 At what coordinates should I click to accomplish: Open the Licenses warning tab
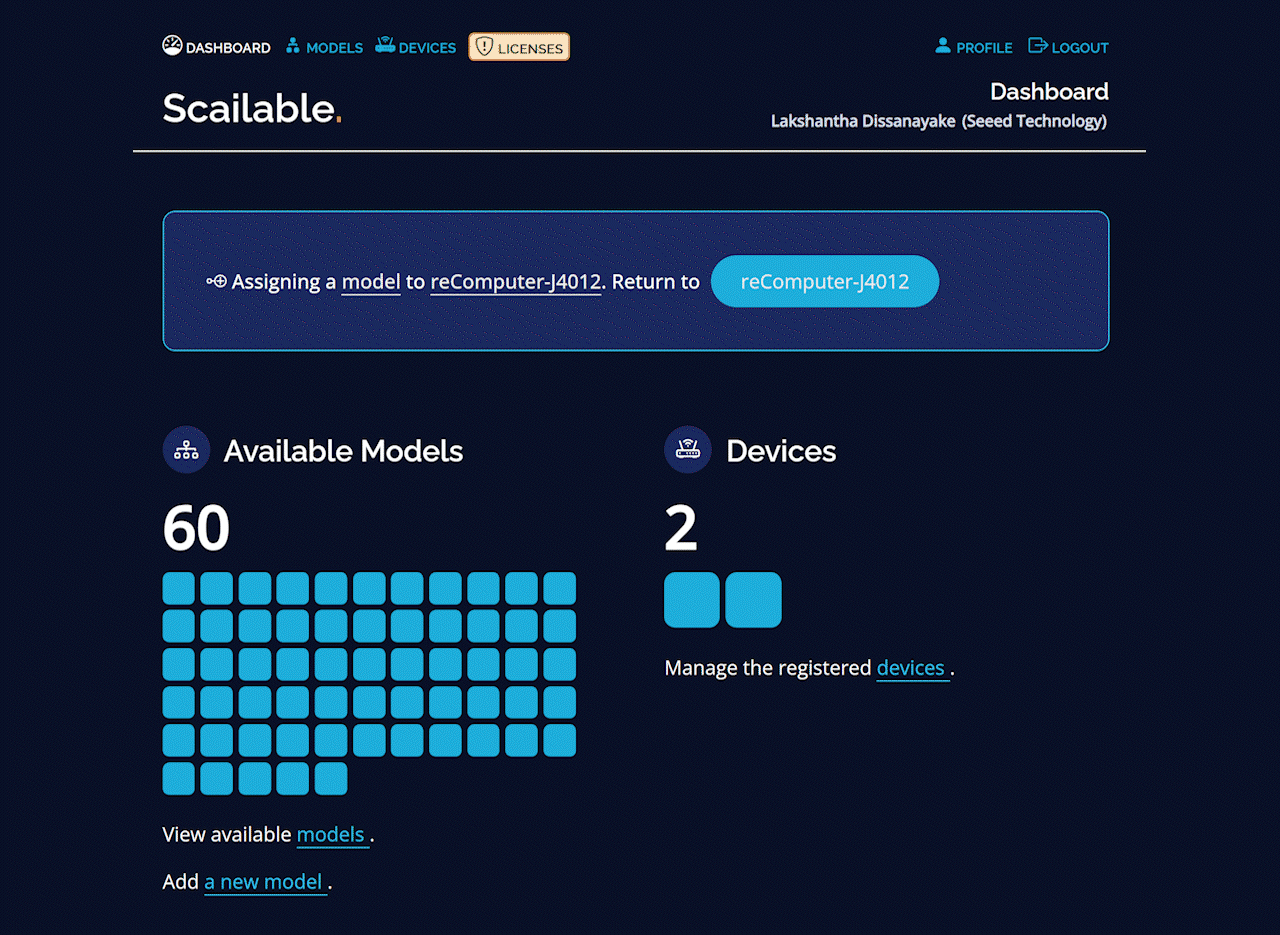click(519, 47)
